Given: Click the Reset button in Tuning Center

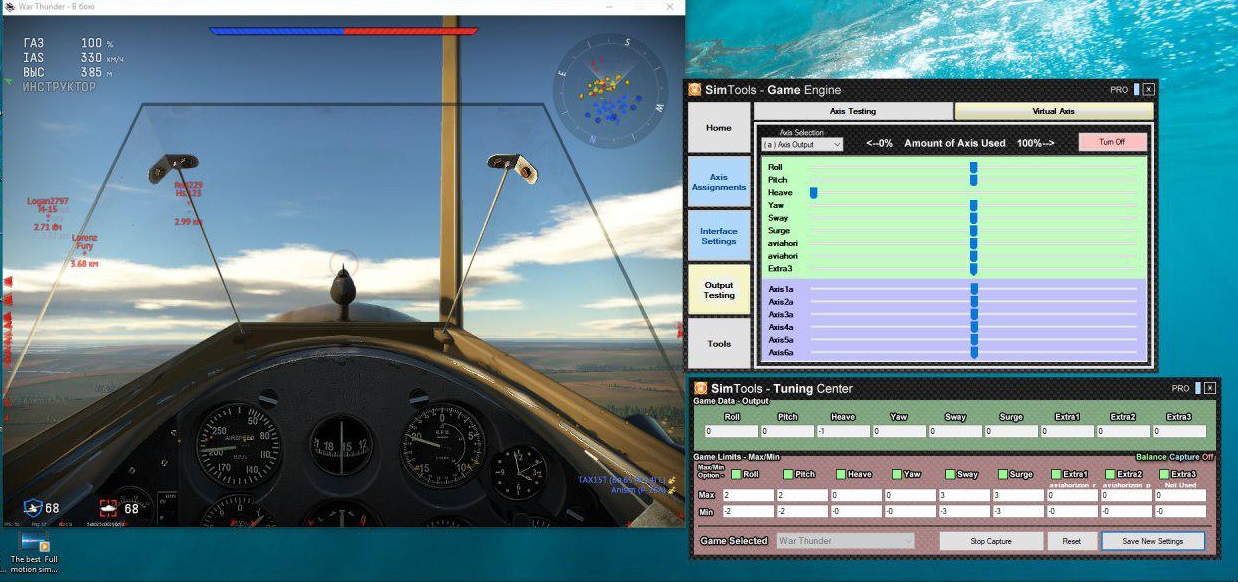Looking at the screenshot, I should 1072,541.
